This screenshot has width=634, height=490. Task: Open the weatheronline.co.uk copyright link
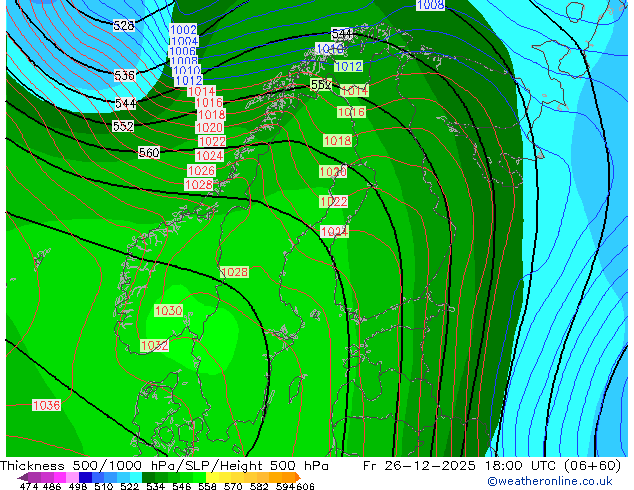click(x=549, y=481)
